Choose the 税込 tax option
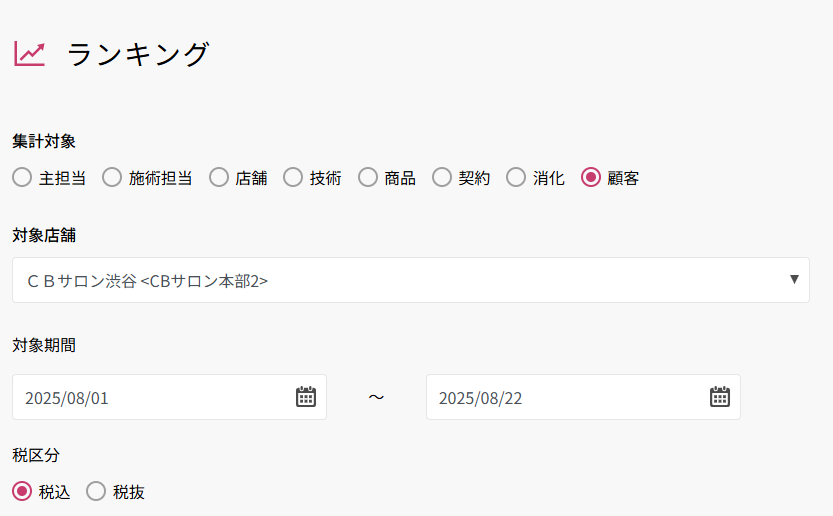 (22, 491)
